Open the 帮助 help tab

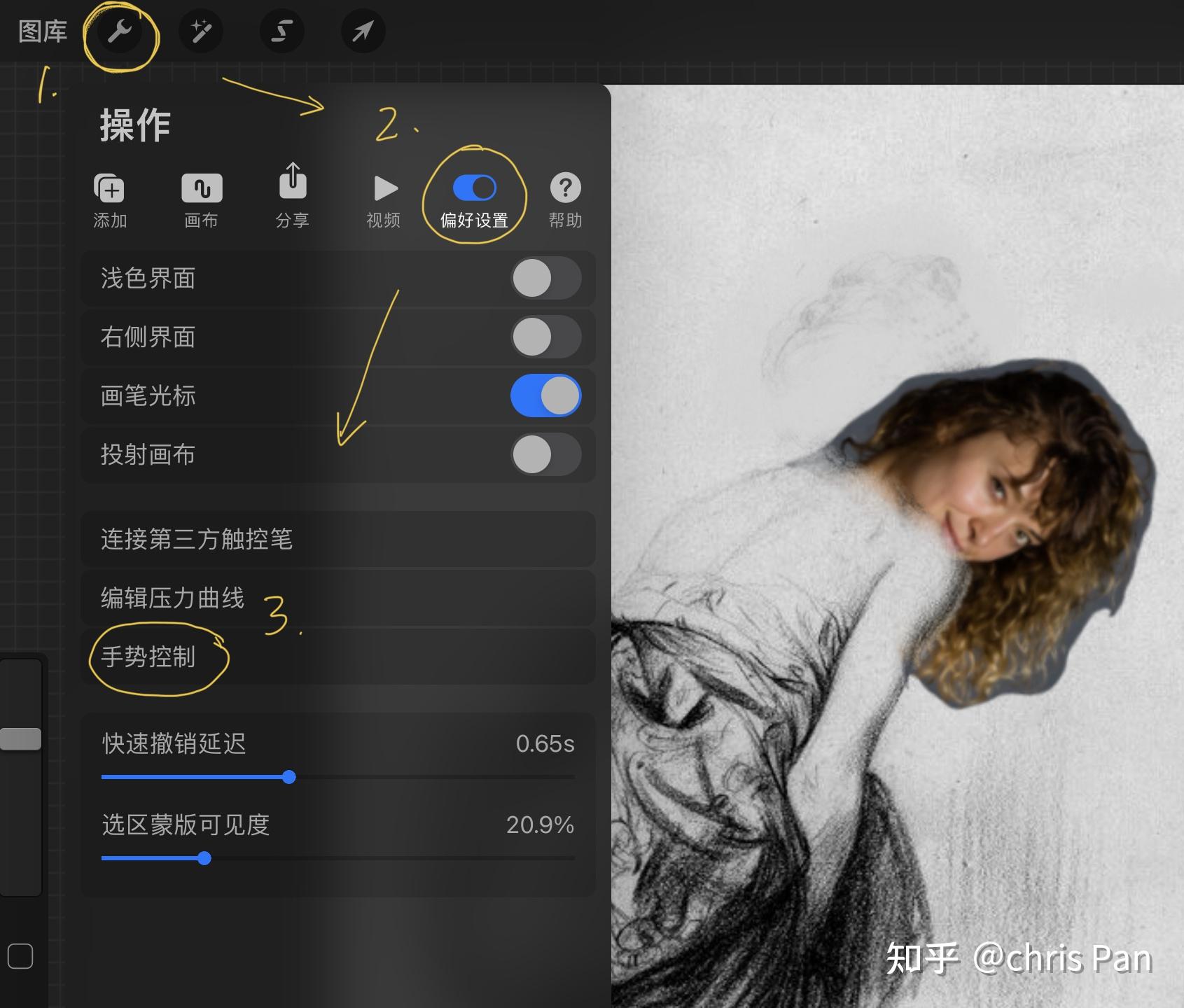tap(565, 201)
